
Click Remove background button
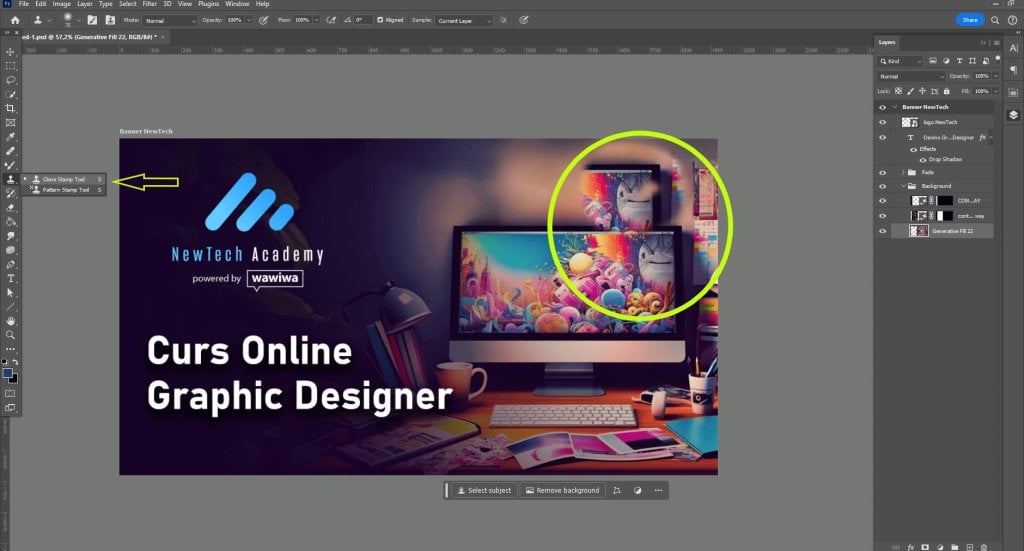(562, 490)
